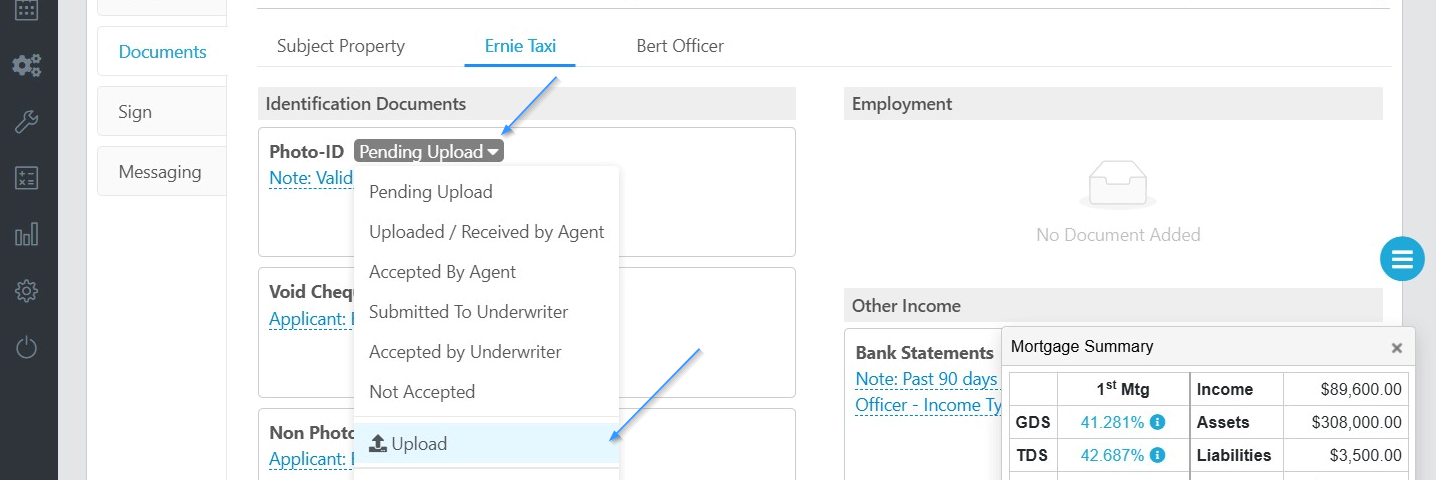Click the GDS info icon
The image size is (1436, 480).
click(x=1157, y=423)
